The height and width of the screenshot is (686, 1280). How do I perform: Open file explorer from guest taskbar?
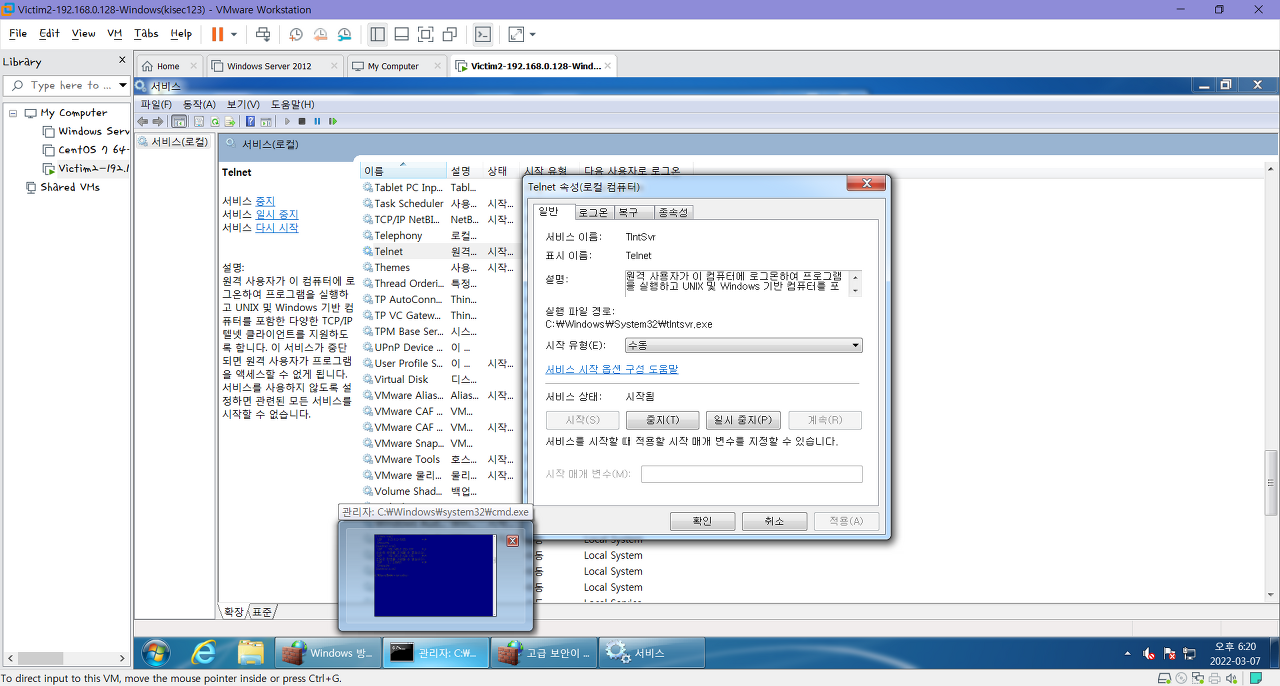[251, 653]
